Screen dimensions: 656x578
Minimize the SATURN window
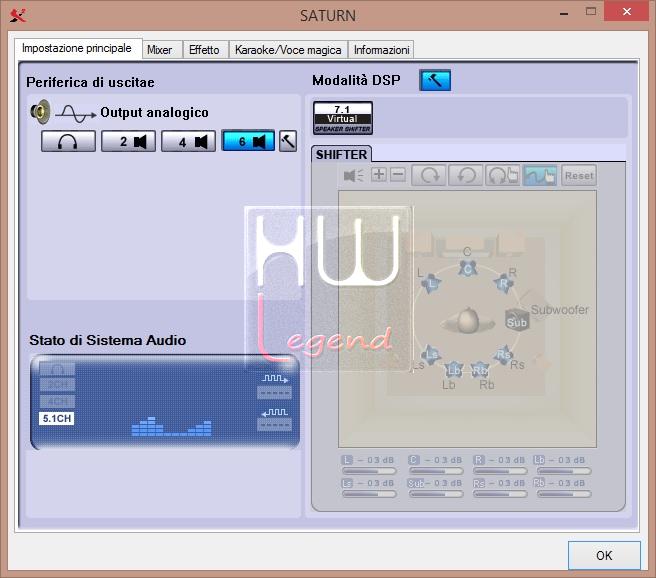(x=564, y=13)
